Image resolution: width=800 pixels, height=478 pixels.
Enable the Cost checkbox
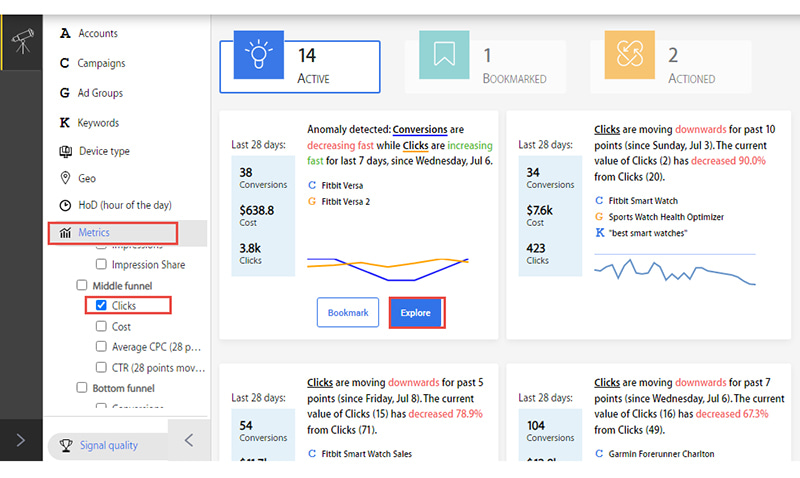(x=101, y=326)
